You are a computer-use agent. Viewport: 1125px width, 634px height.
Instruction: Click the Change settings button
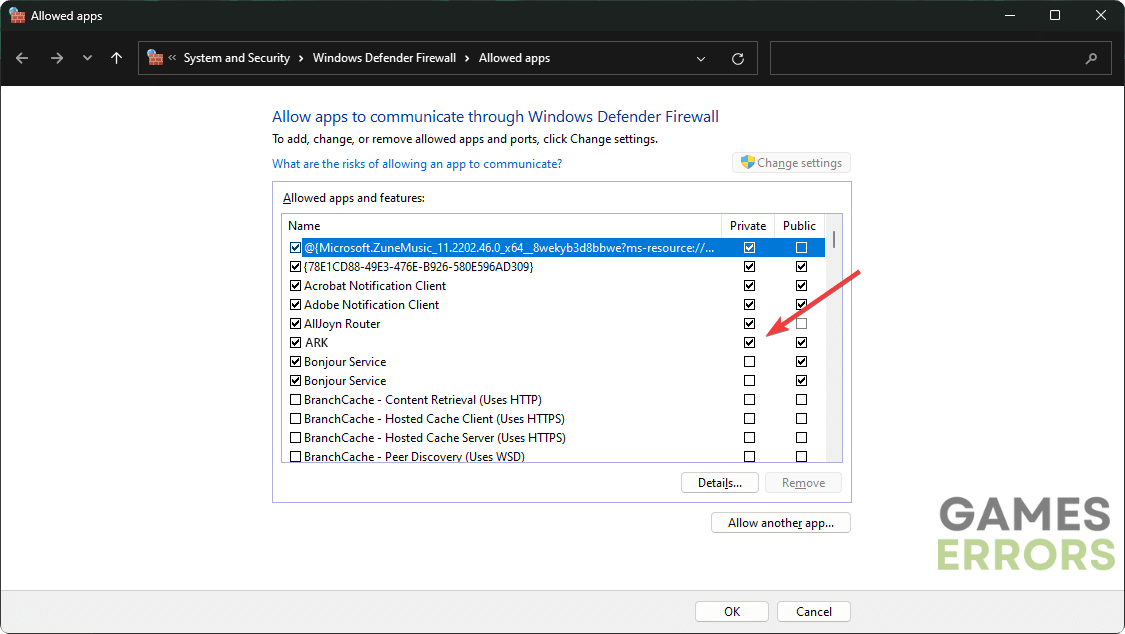point(791,163)
